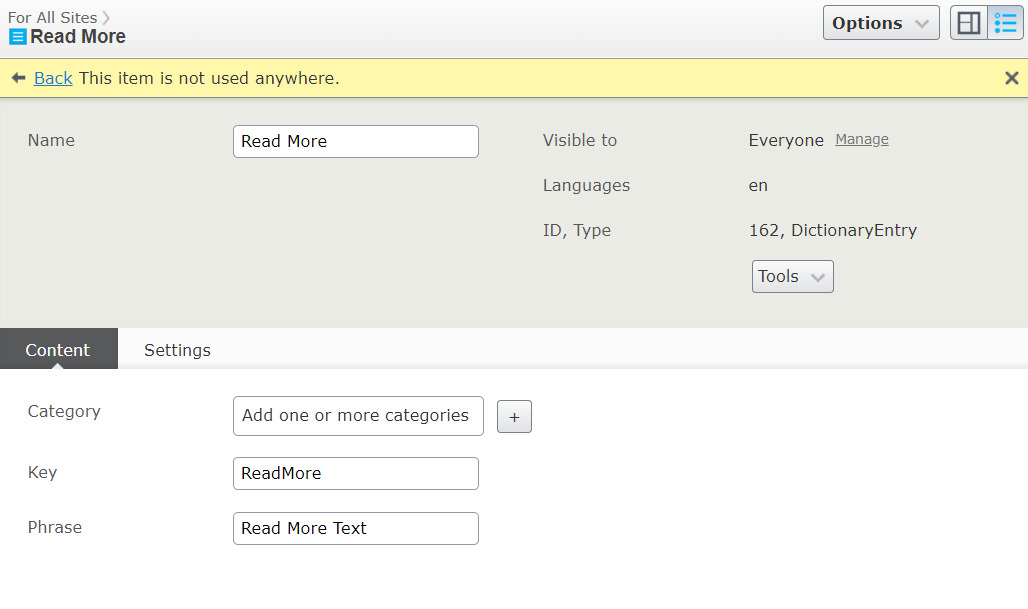Expand the Tools dropdown
Screen dimensions: 1028x609
(x=792, y=277)
